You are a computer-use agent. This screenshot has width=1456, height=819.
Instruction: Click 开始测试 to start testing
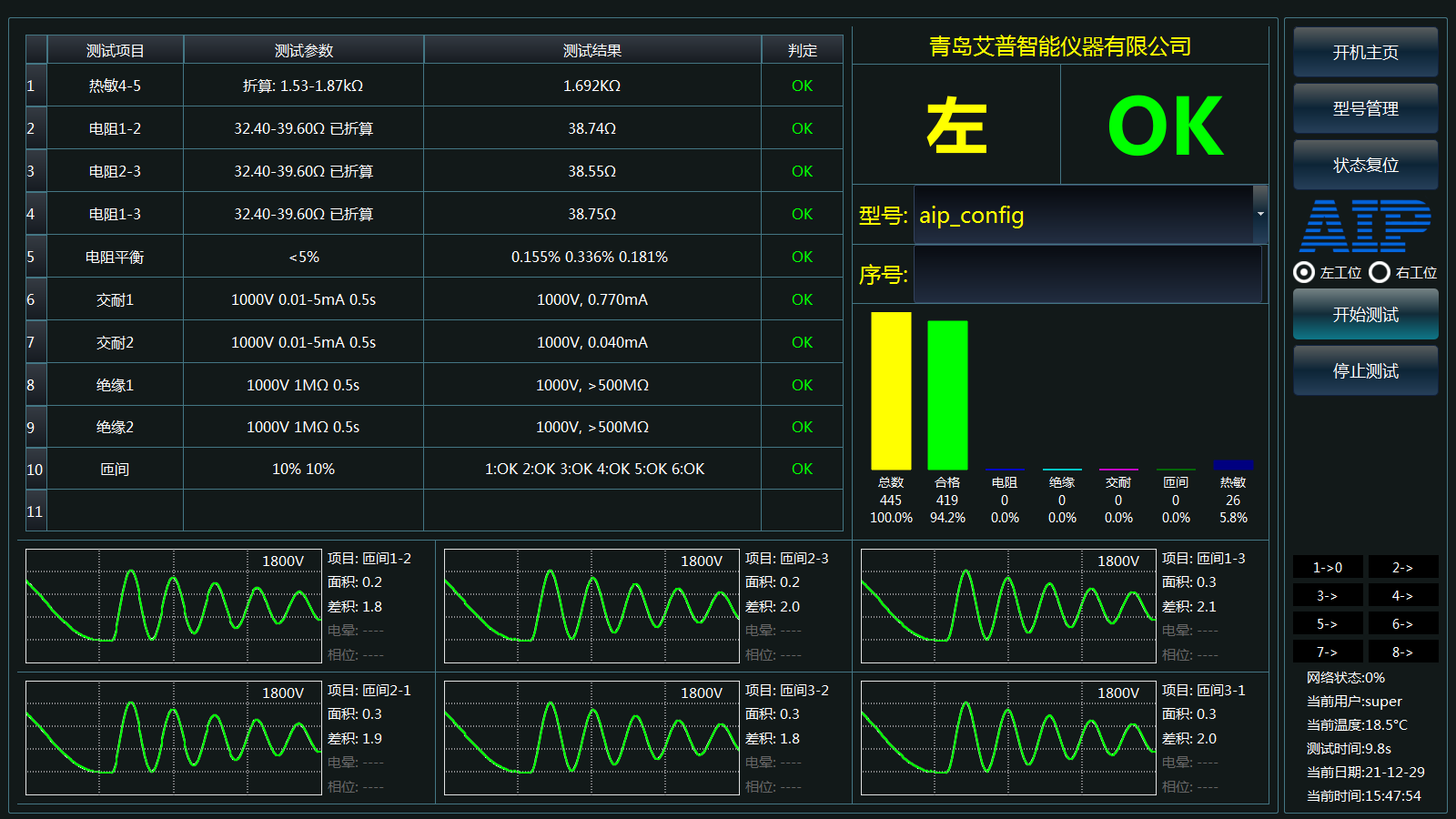(1364, 314)
